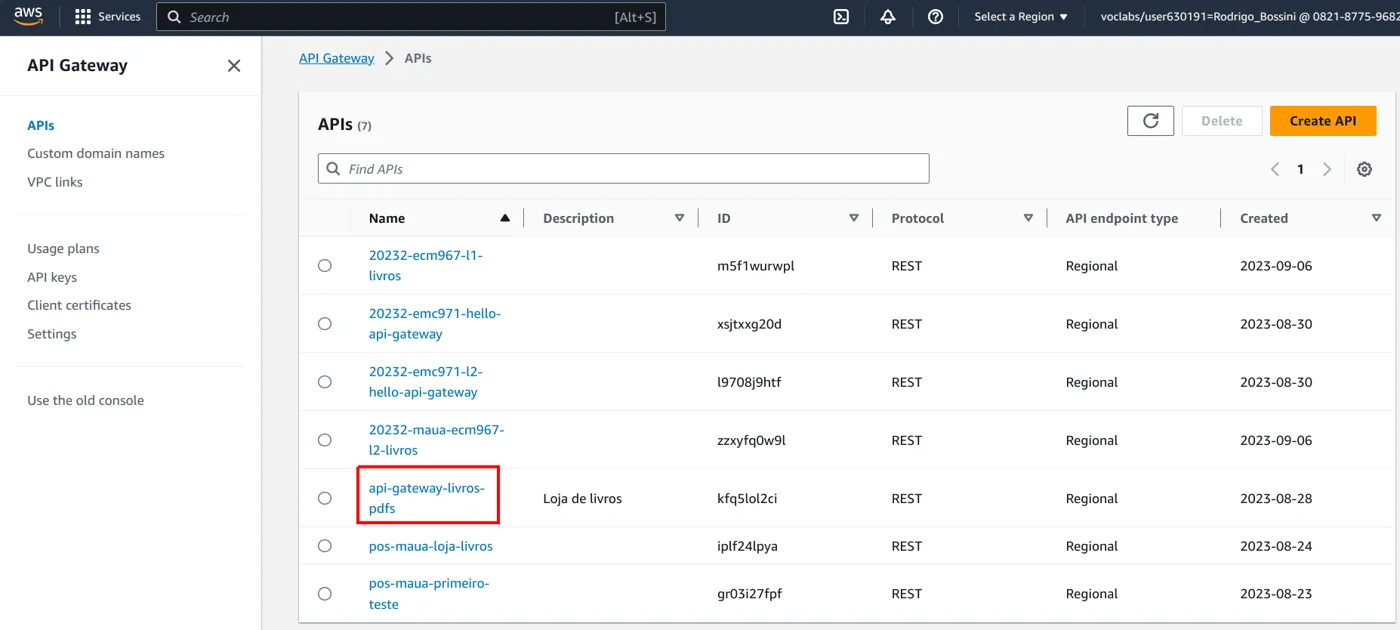Go to previous page of APIs
Viewport: 1400px width, 630px height.
(x=1275, y=169)
